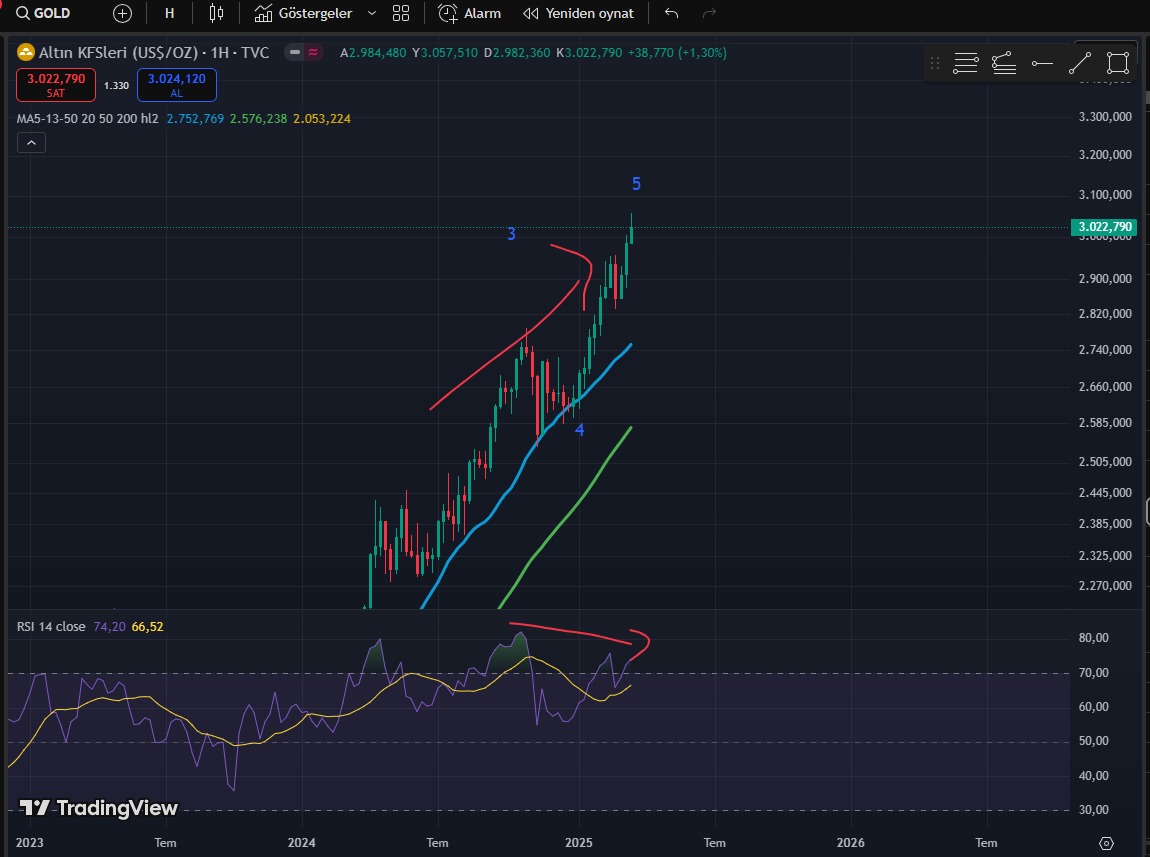Open the symbol search for GOLD
This screenshot has height=857, width=1150.
(45, 13)
